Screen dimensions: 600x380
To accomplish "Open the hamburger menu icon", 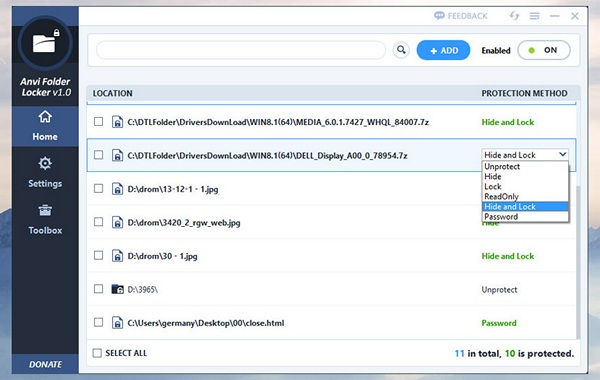I will pos(535,16).
